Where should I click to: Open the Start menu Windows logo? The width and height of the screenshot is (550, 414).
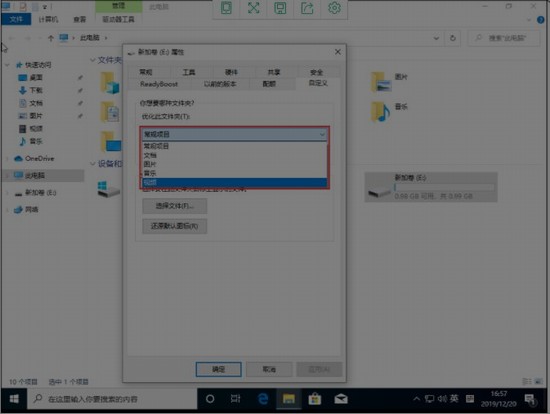[x=14, y=399]
